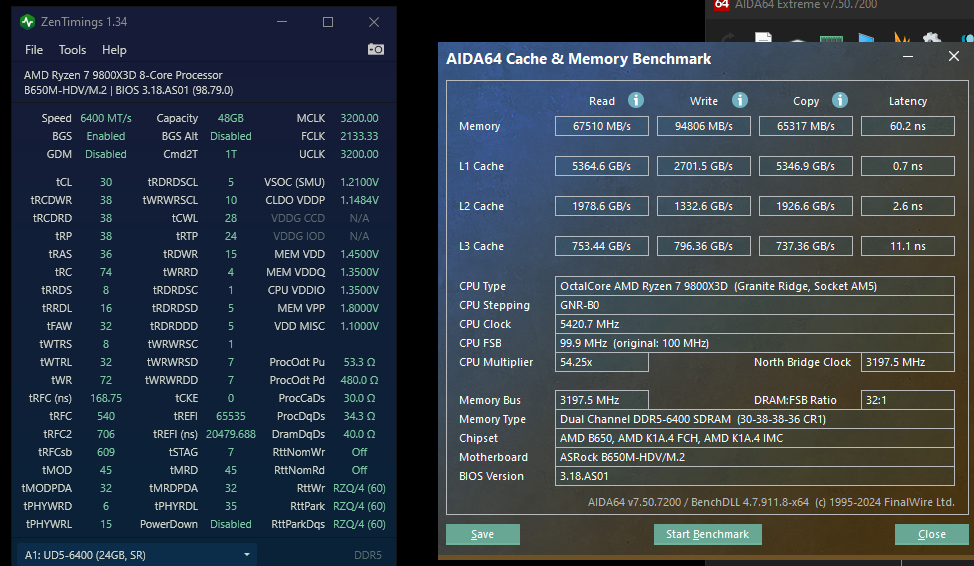Viewport: 974px width, 566px height.
Task: Select the L2 Cache Read 1978.6 GB/s field
Action: [x=602, y=206]
